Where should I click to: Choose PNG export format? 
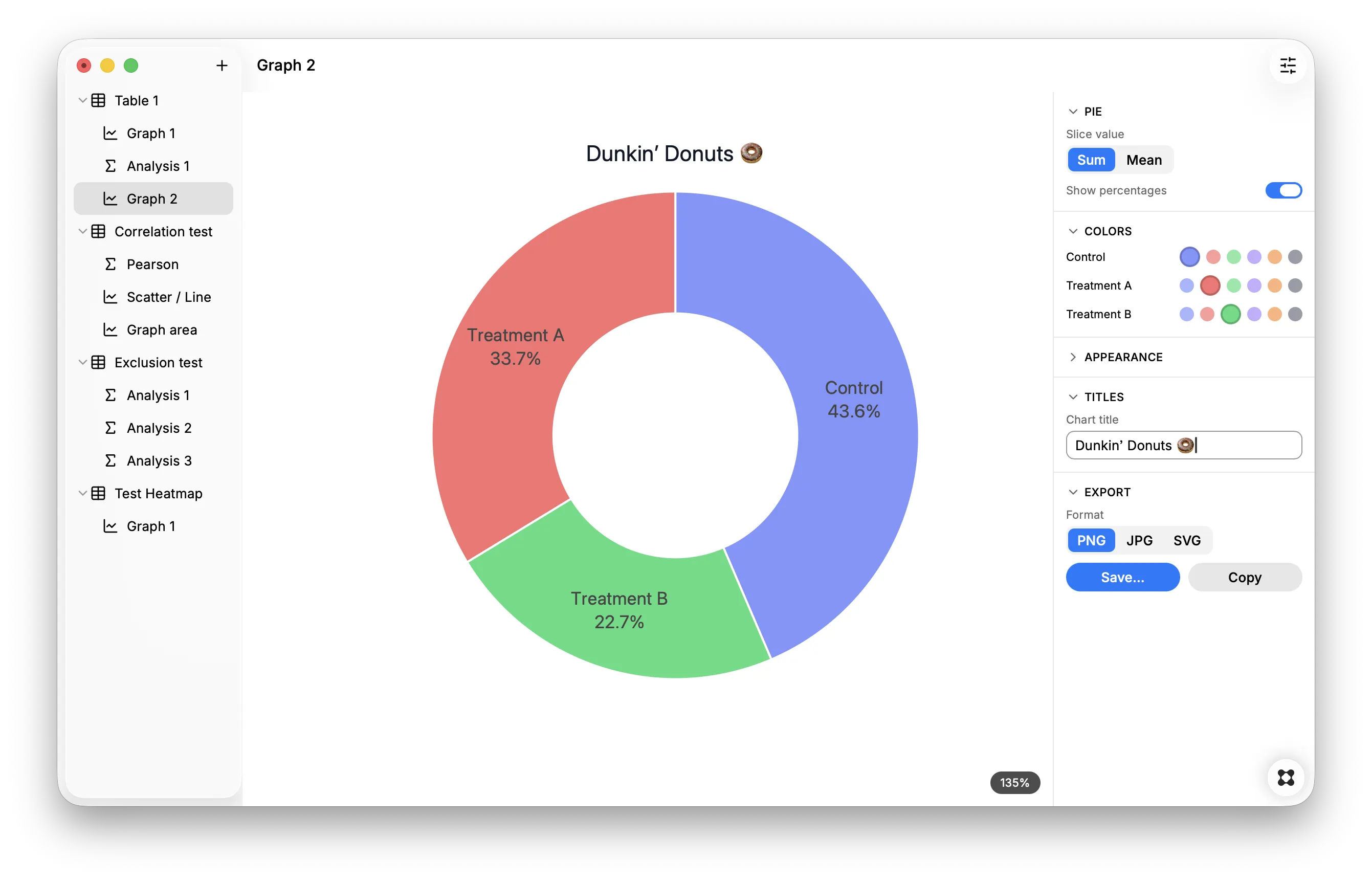point(1091,540)
